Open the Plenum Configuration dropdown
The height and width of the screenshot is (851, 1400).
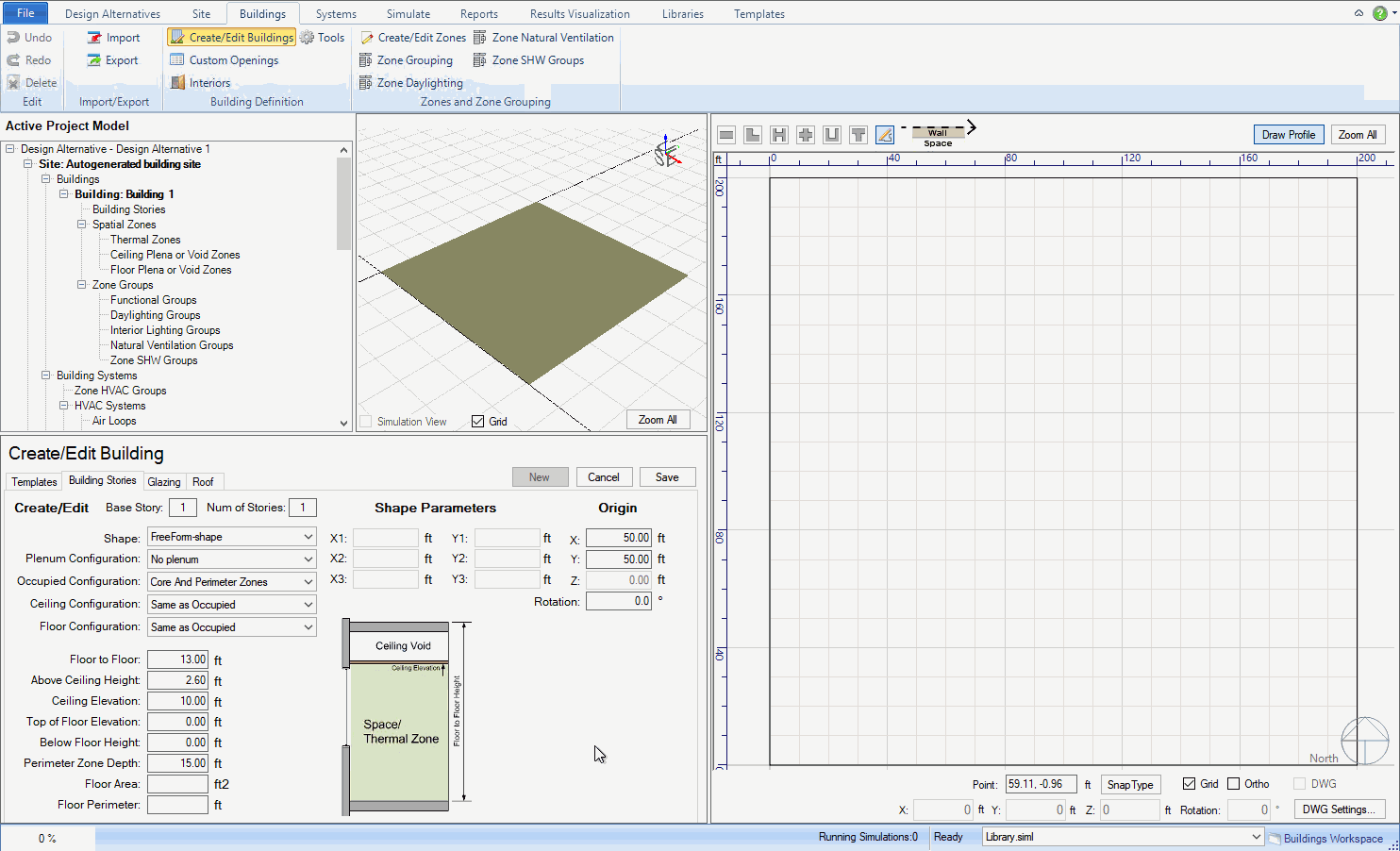232,559
